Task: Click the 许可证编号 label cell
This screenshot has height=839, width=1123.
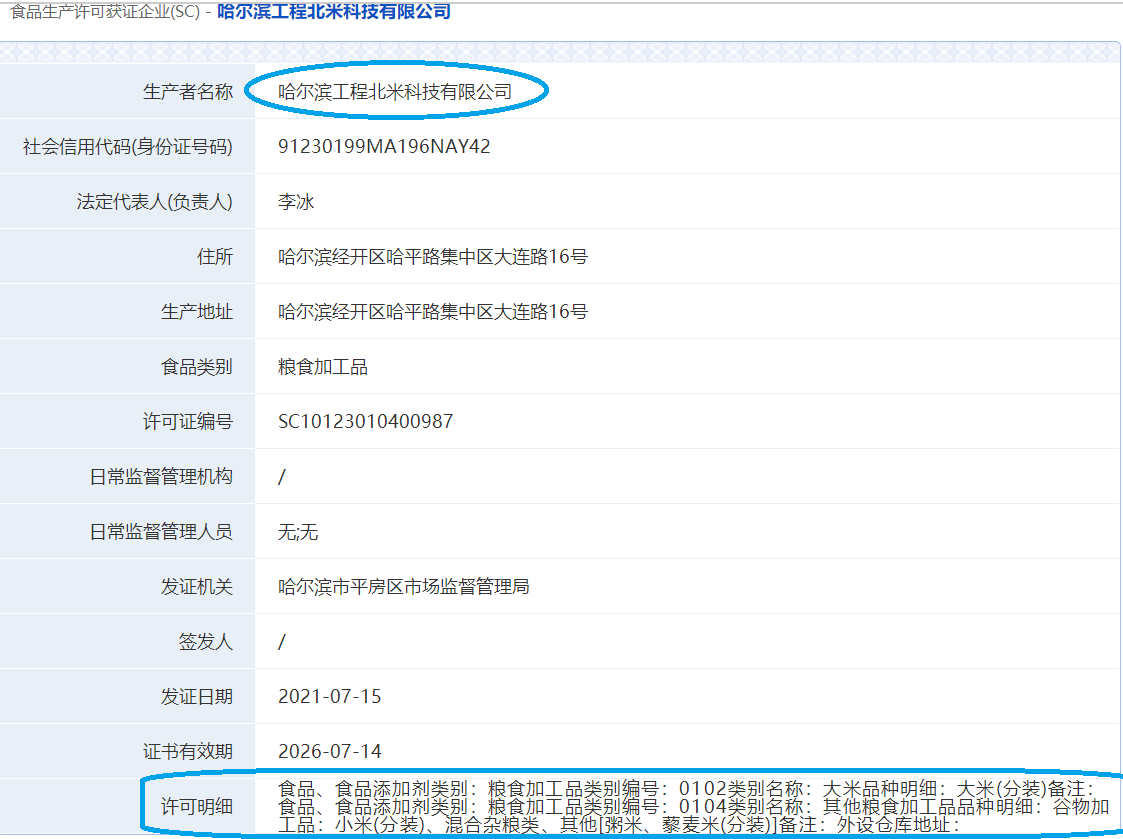Action: 127,421
